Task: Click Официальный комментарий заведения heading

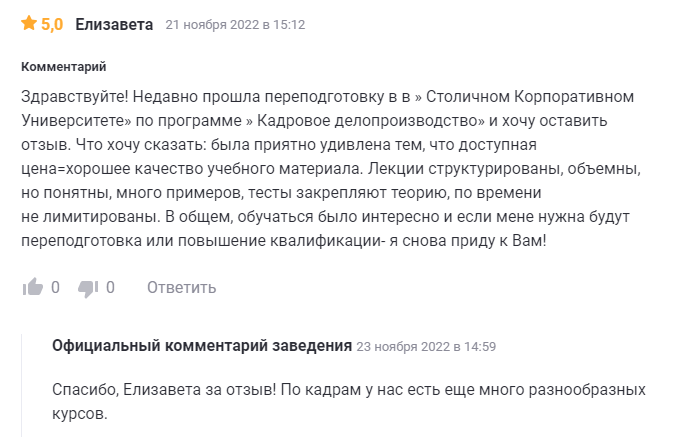Action: click(202, 345)
